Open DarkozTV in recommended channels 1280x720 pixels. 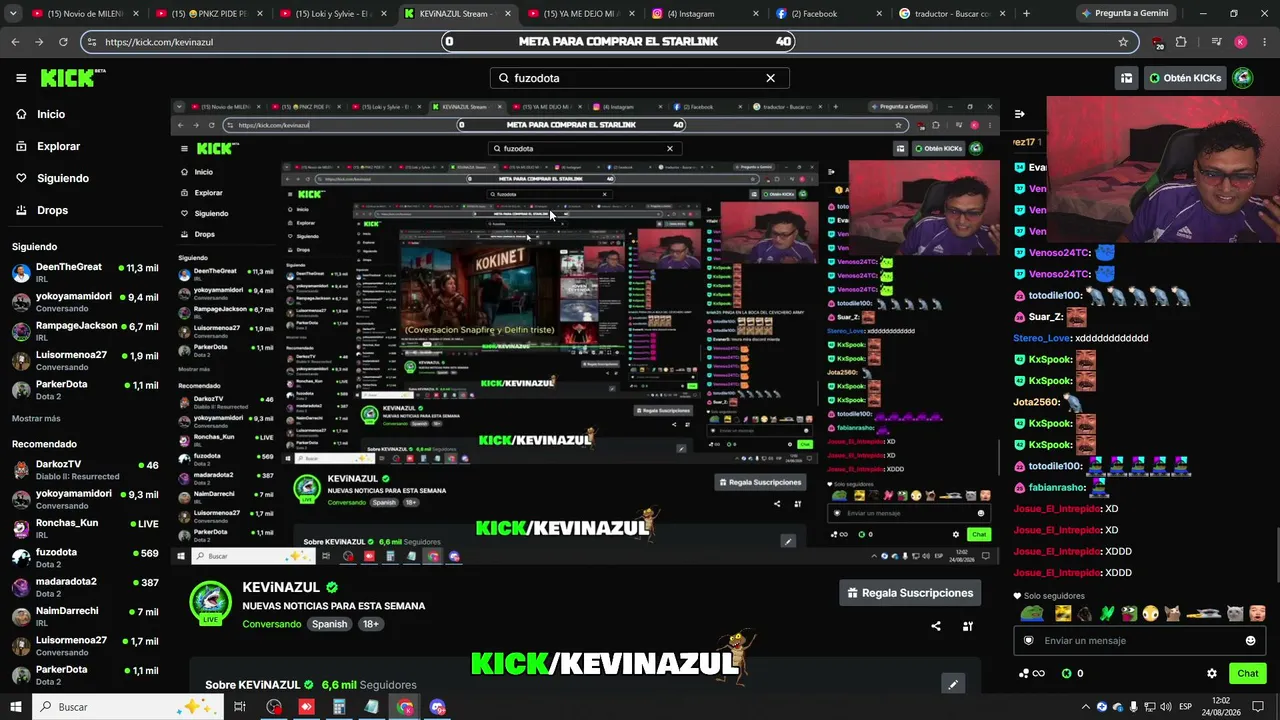85,470
